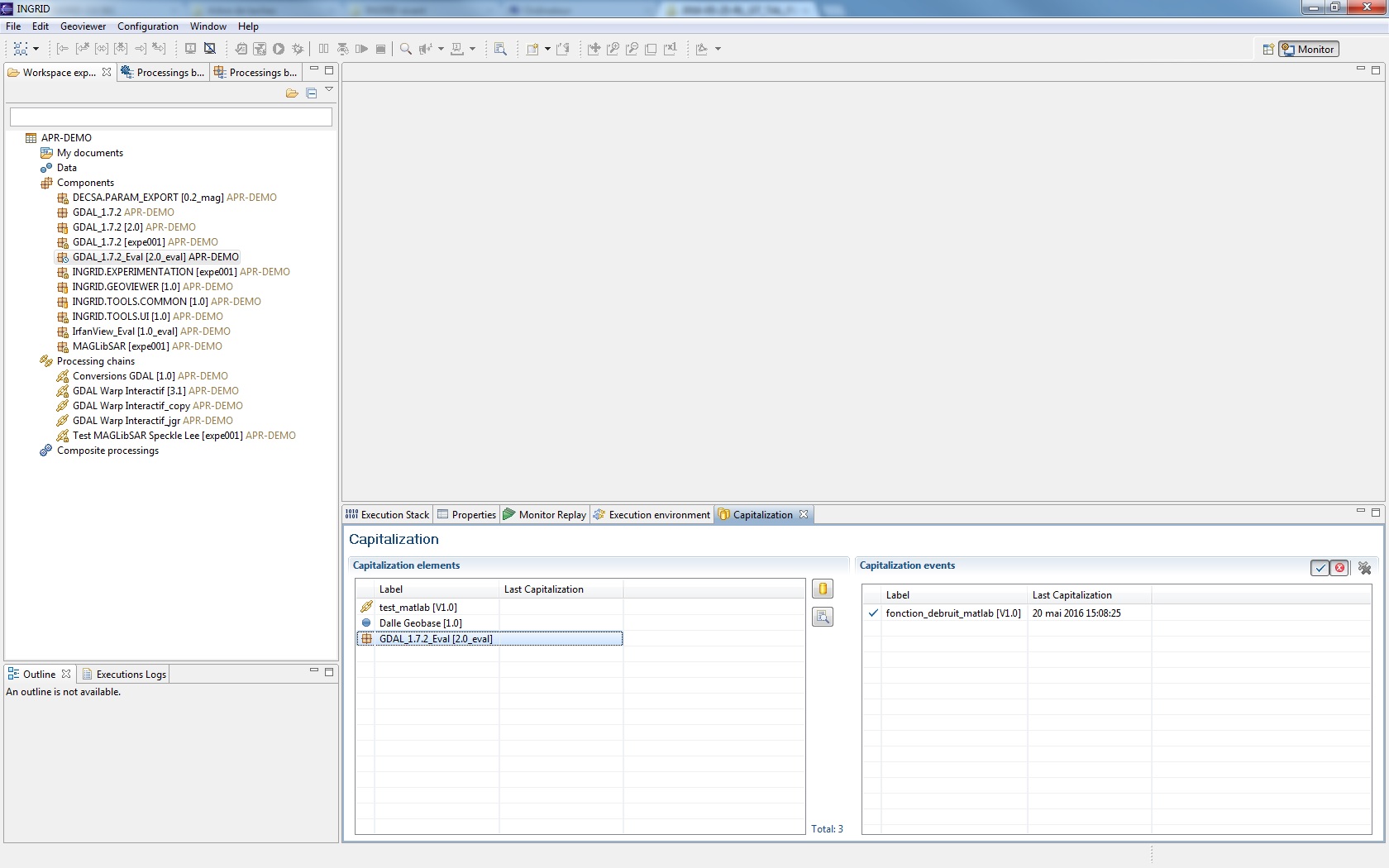Switch to the Execution Stack tab
The height and width of the screenshot is (868, 1389).
tap(387, 515)
